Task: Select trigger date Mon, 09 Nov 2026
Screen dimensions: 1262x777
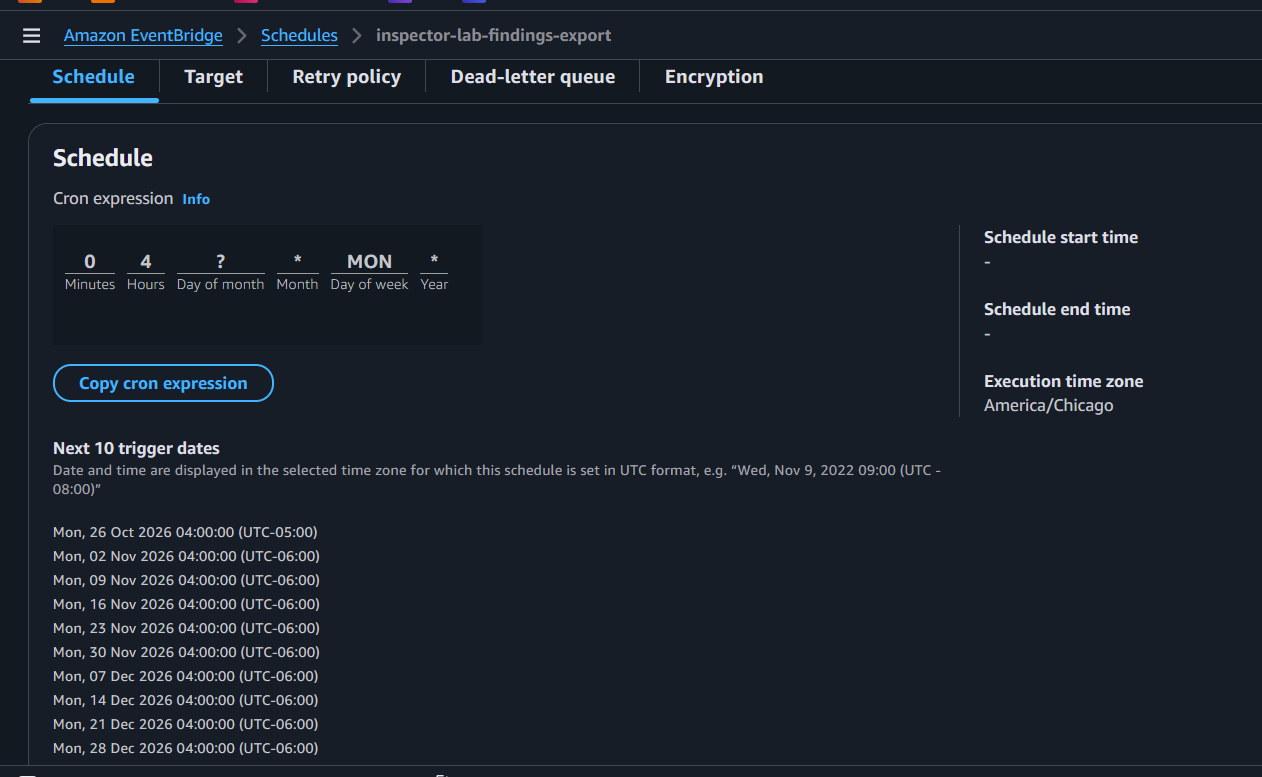Action: [x=186, y=580]
